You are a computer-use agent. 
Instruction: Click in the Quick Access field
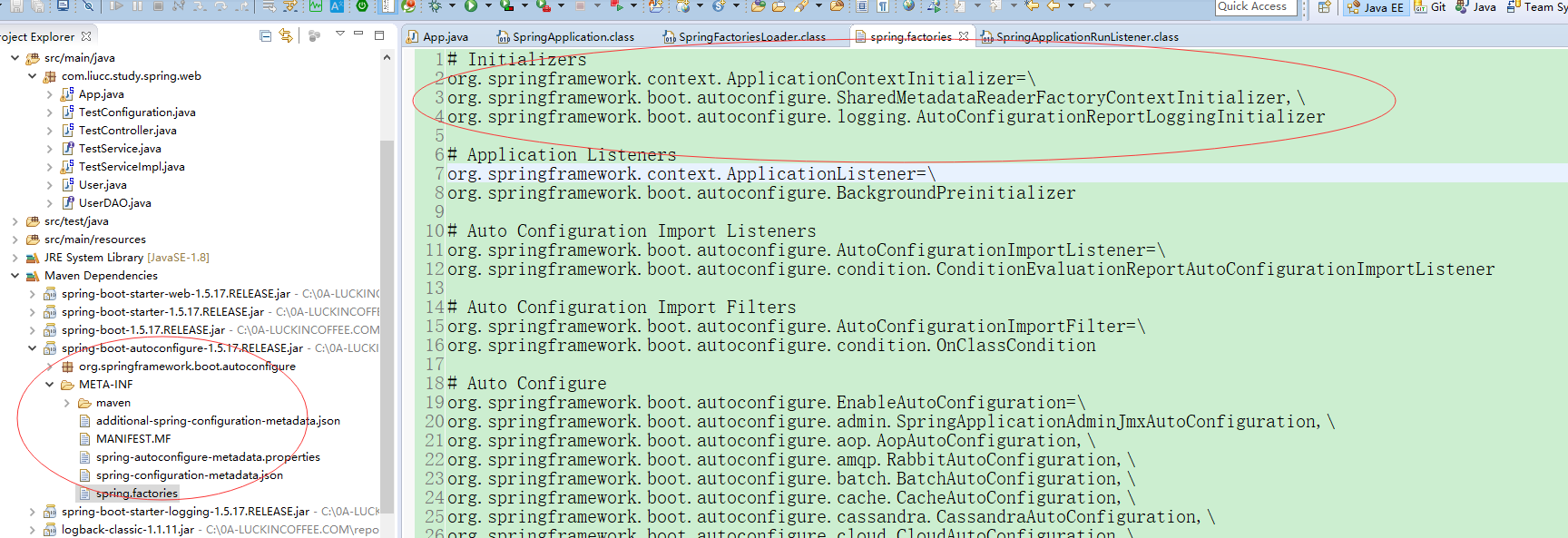point(1256,6)
